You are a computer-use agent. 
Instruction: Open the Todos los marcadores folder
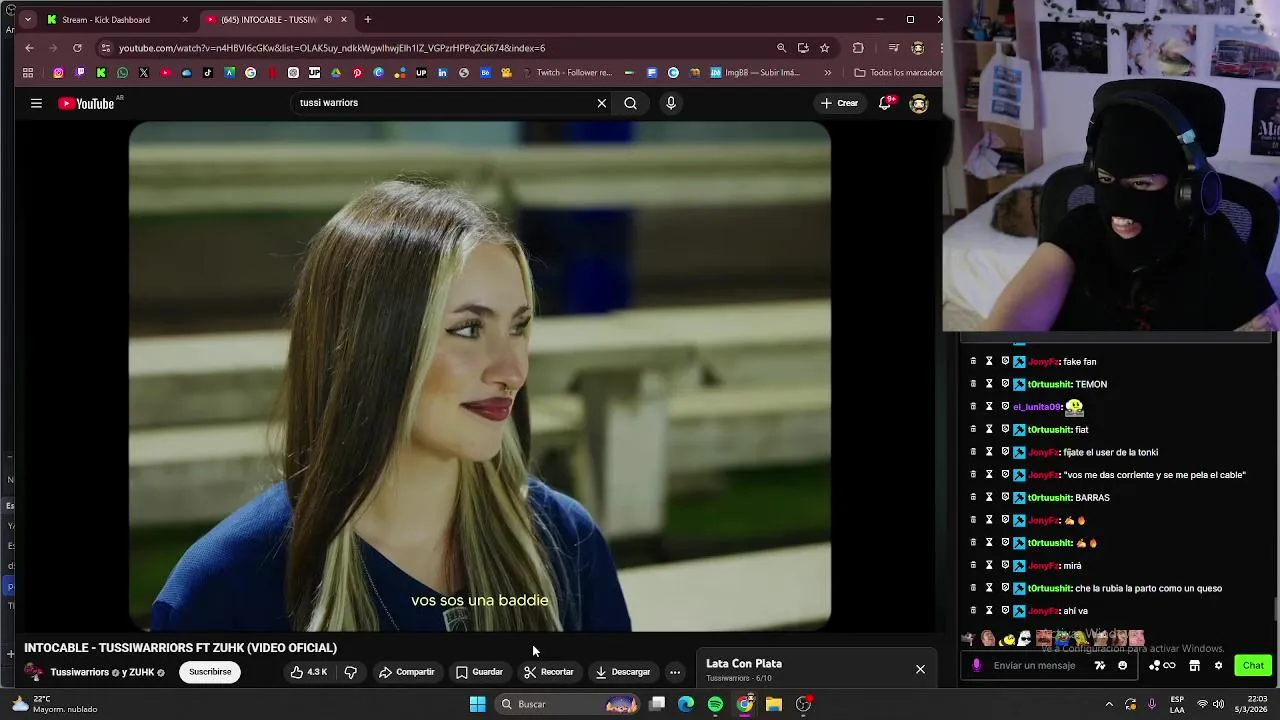(898, 72)
